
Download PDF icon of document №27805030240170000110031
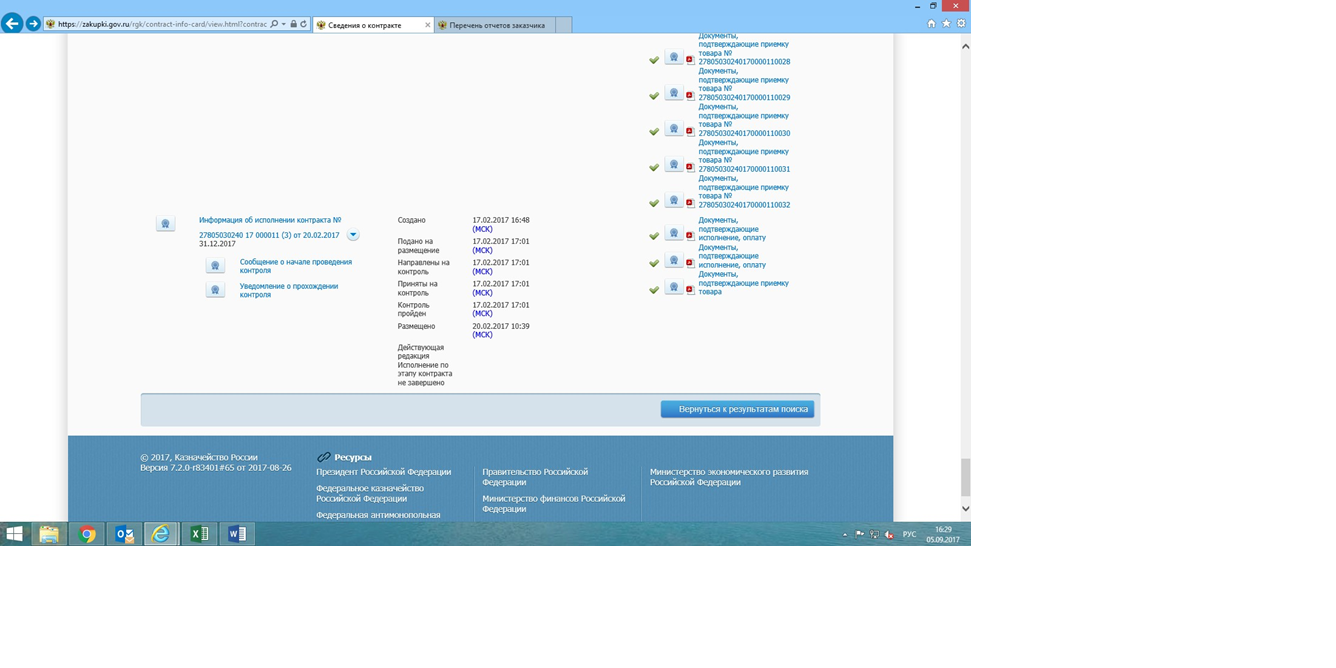690,168
